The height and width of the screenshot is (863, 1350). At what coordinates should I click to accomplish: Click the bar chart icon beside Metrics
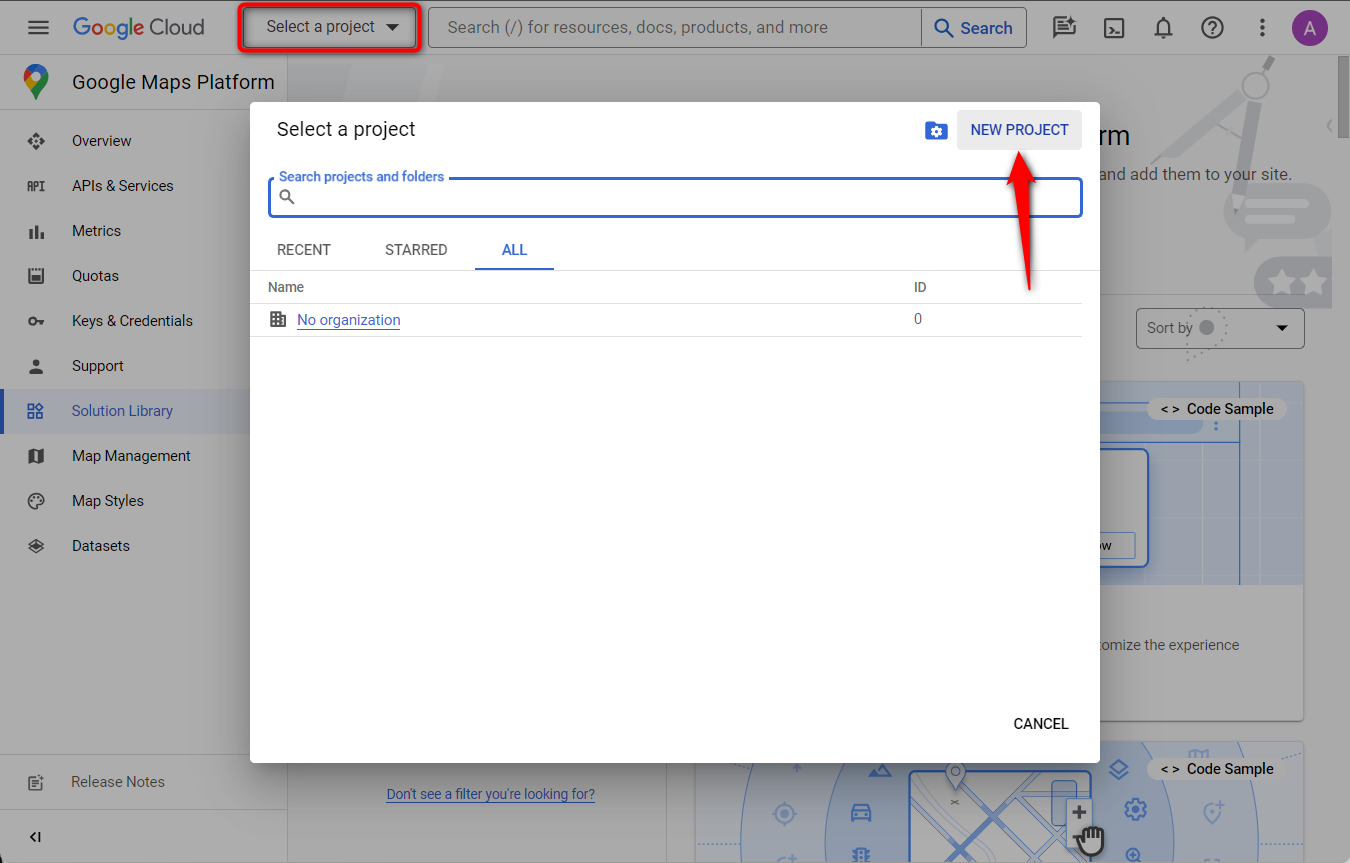36,231
